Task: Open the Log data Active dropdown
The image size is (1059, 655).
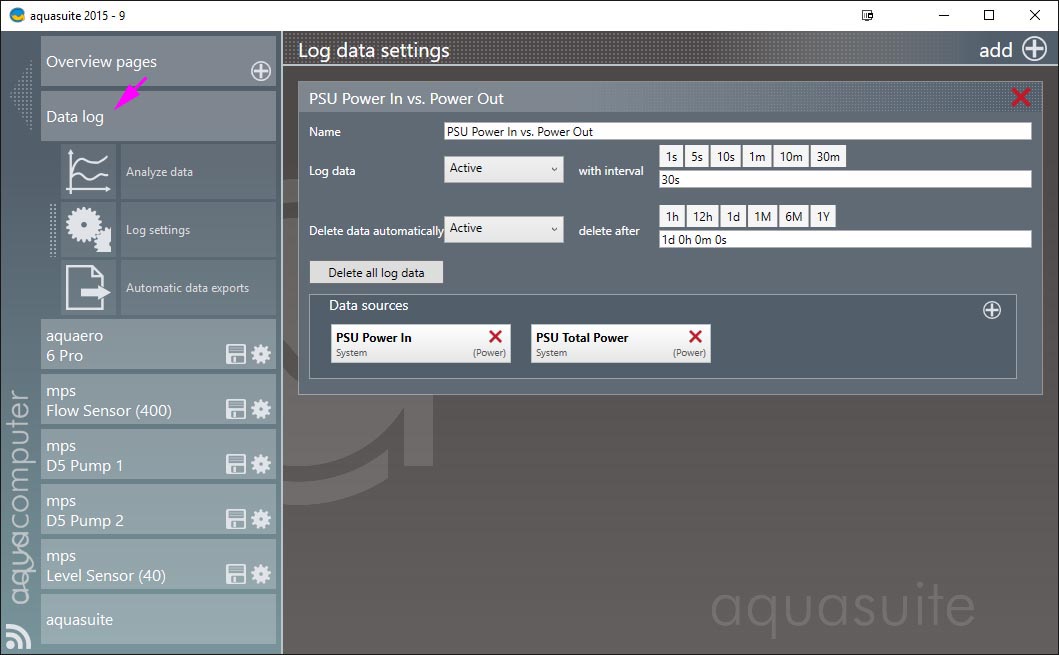Action: pos(503,169)
